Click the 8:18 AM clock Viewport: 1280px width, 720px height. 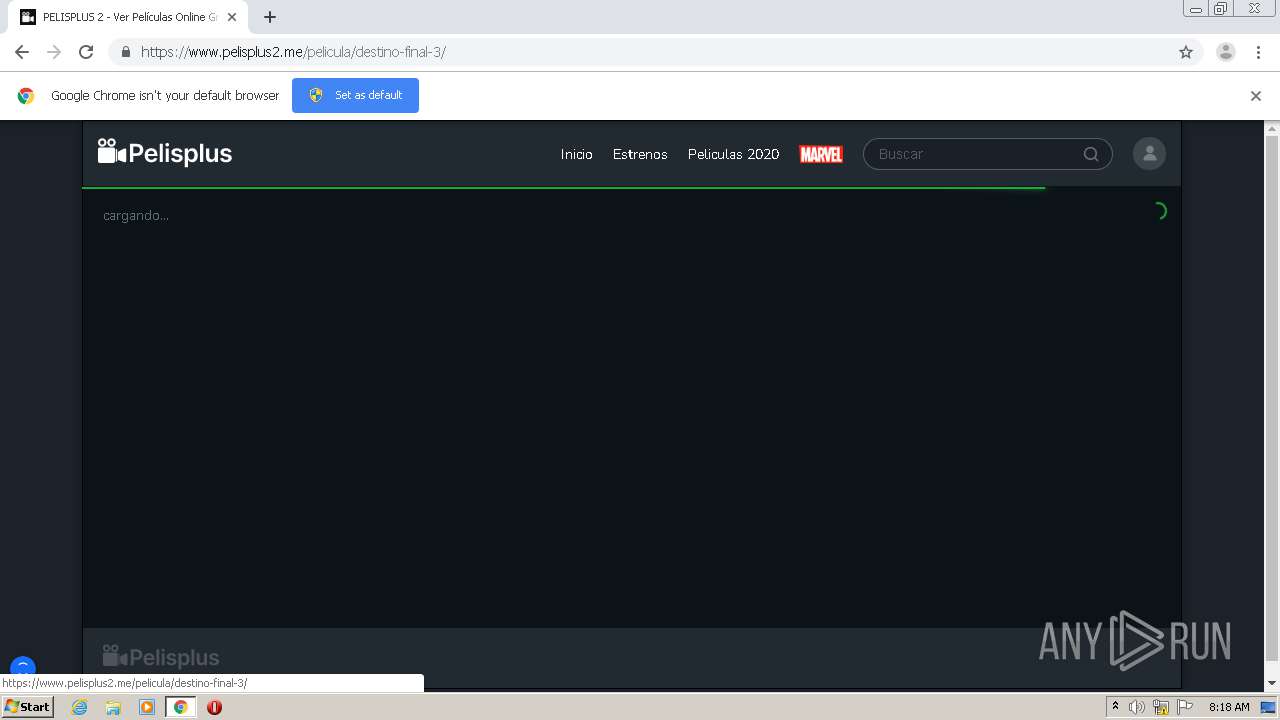point(1229,707)
